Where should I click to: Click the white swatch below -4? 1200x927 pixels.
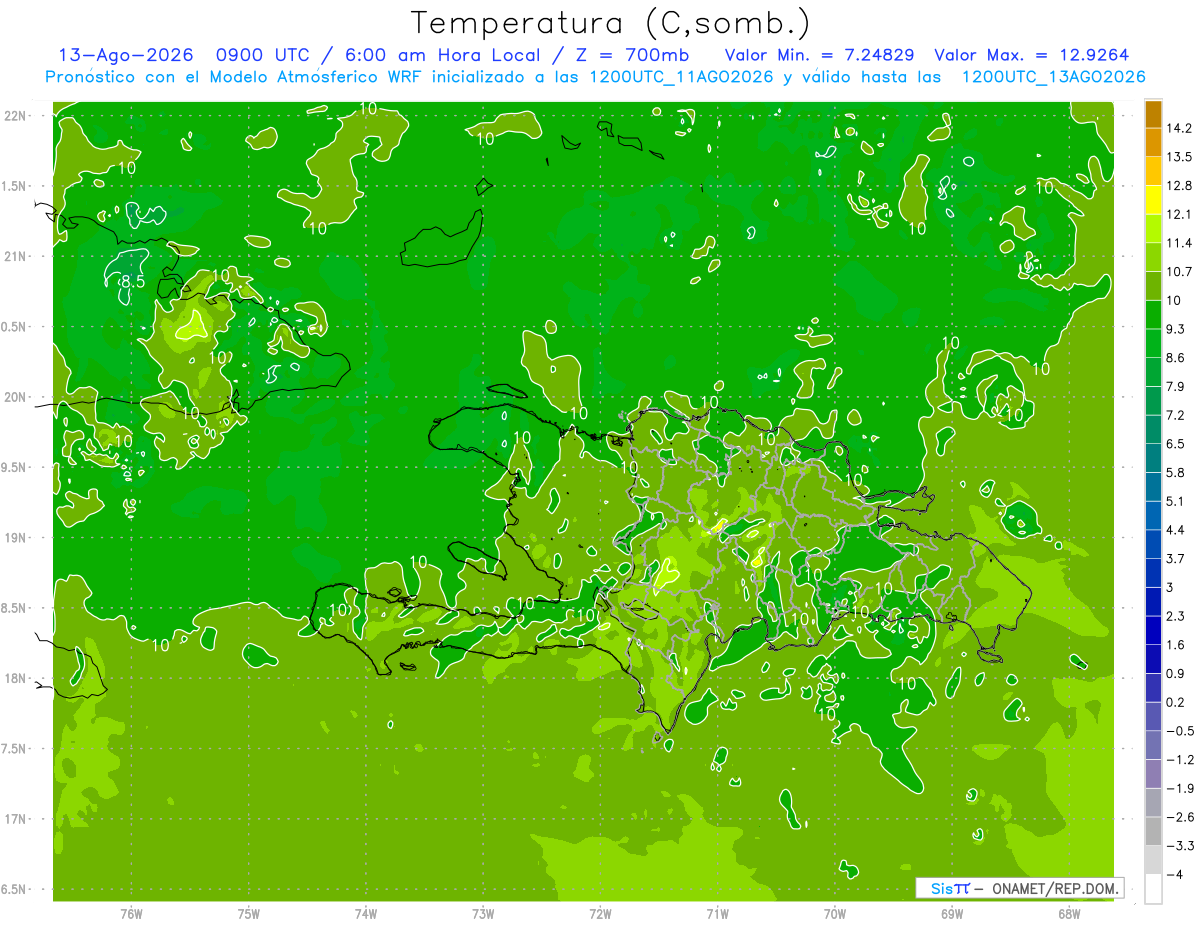click(1153, 889)
